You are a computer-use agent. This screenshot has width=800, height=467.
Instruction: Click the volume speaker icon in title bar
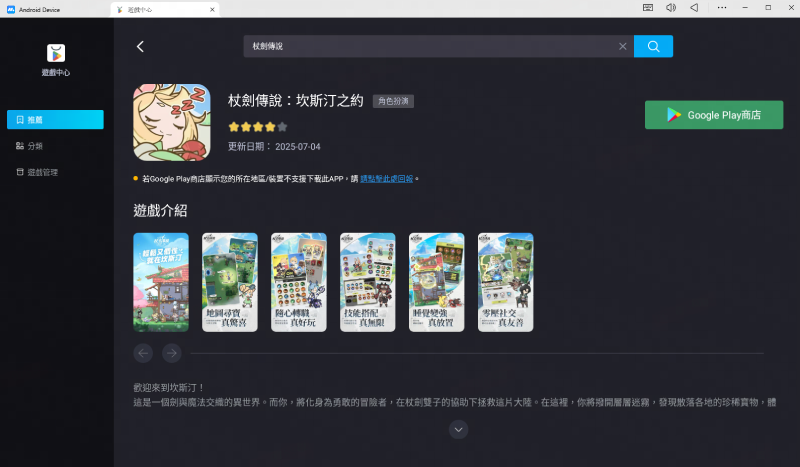[x=671, y=8]
